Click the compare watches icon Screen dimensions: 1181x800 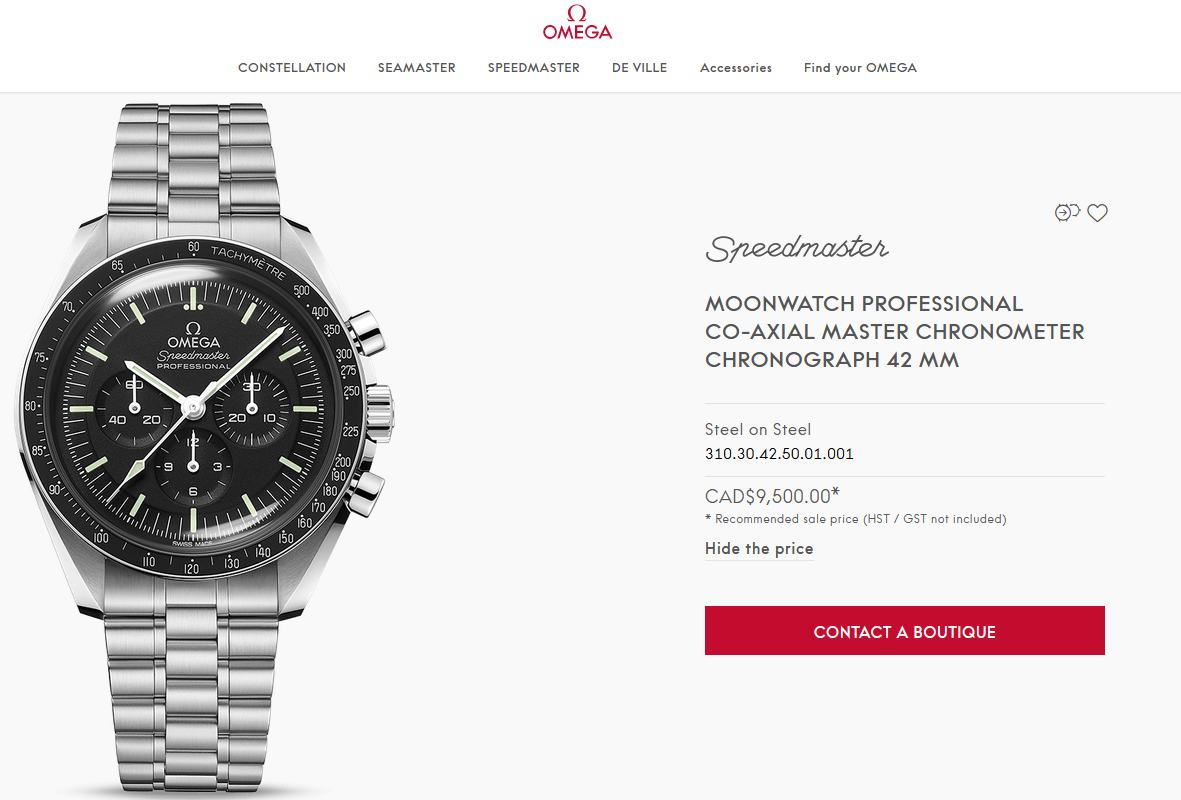tap(1067, 212)
